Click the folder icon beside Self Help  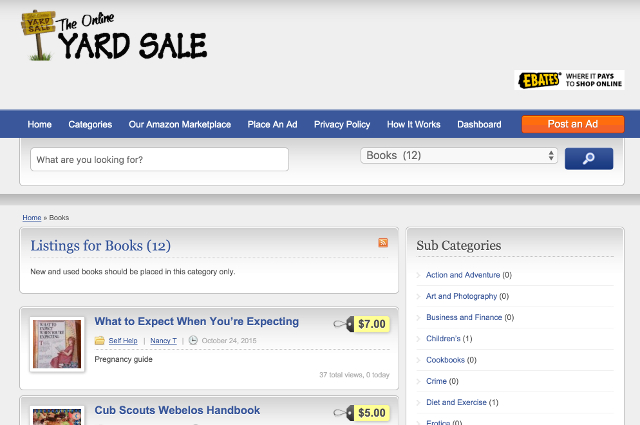pos(100,340)
